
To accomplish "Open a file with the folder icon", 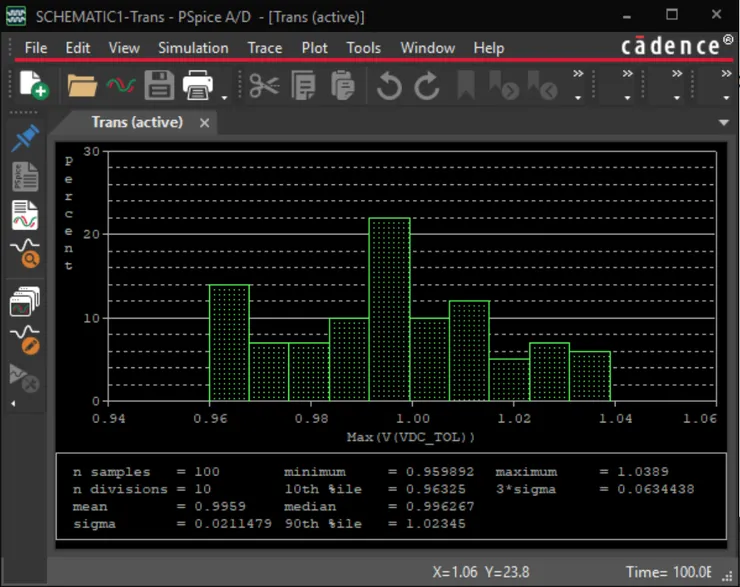I will click(x=82, y=86).
